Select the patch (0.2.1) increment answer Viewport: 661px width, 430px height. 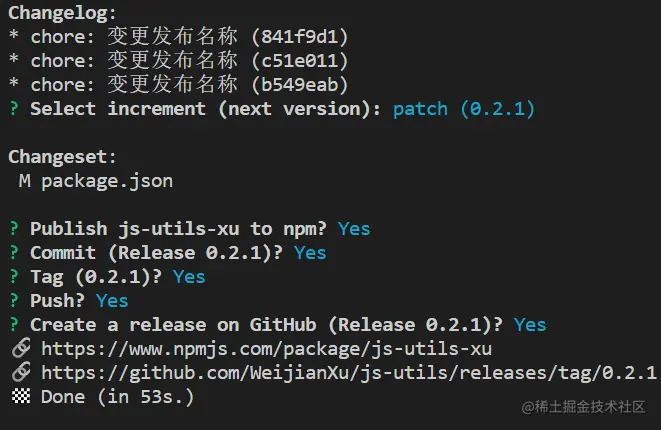coord(464,110)
